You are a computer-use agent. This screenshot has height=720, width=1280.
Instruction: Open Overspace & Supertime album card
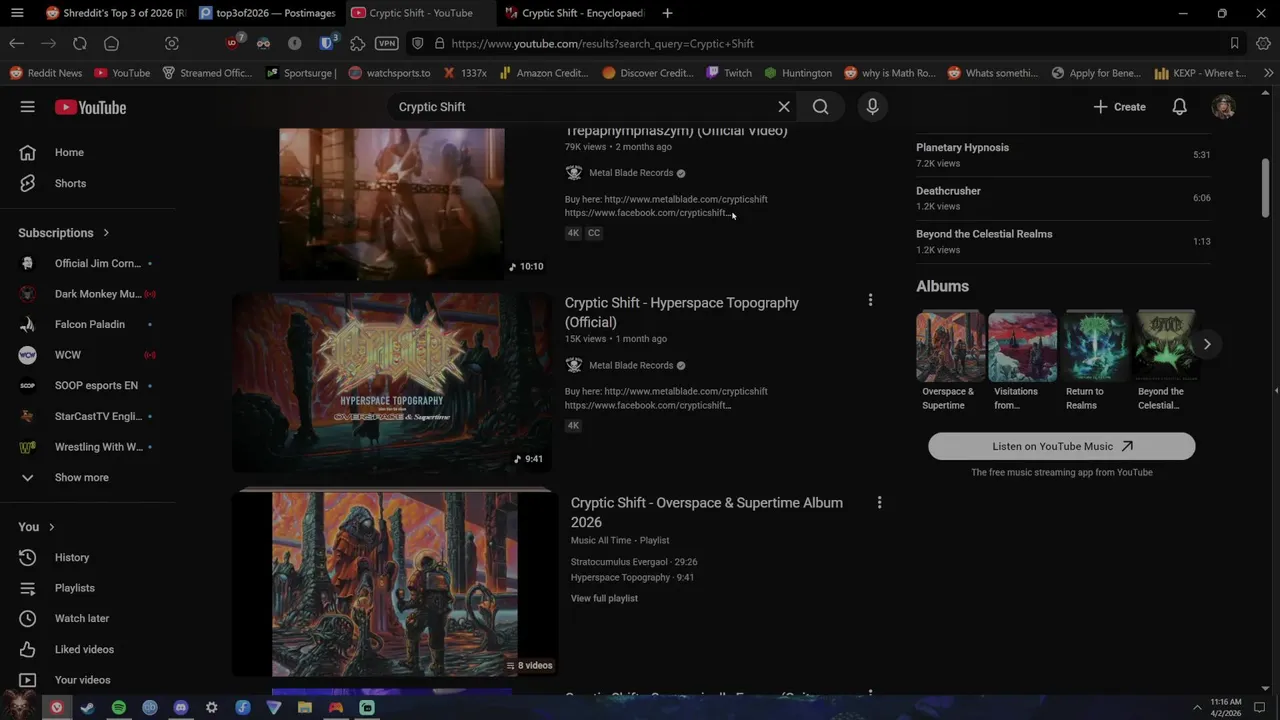click(x=950, y=361)
